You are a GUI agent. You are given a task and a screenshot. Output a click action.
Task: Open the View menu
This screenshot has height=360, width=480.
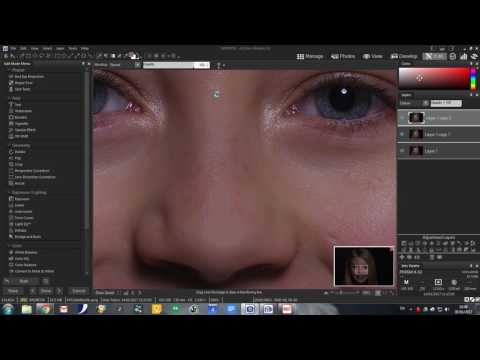pyautogui.click(x=34, y=48)
